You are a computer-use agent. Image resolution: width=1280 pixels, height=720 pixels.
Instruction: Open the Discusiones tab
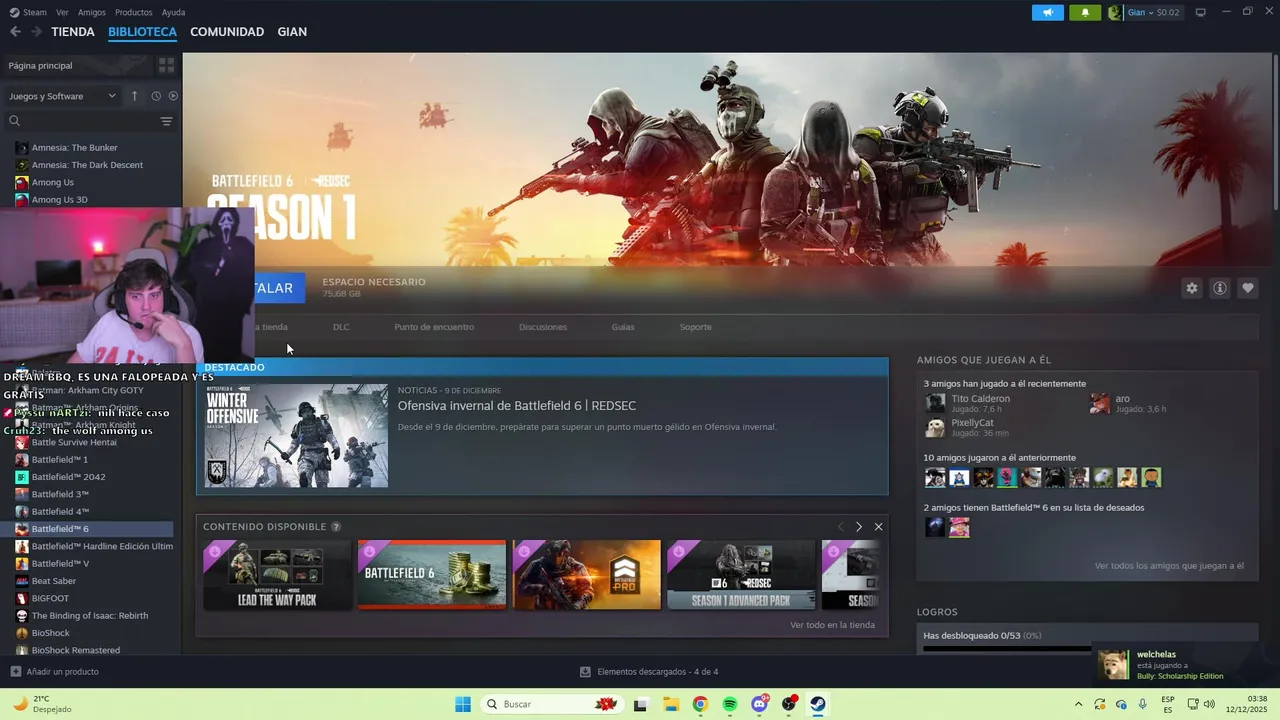point(543,327)
